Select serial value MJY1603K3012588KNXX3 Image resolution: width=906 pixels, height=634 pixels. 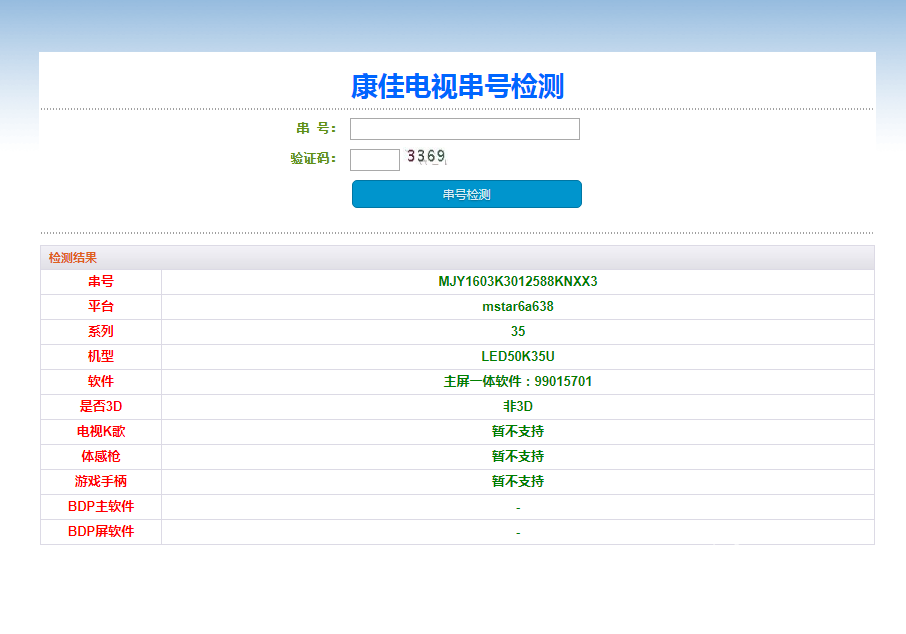[x=518, y=281]
